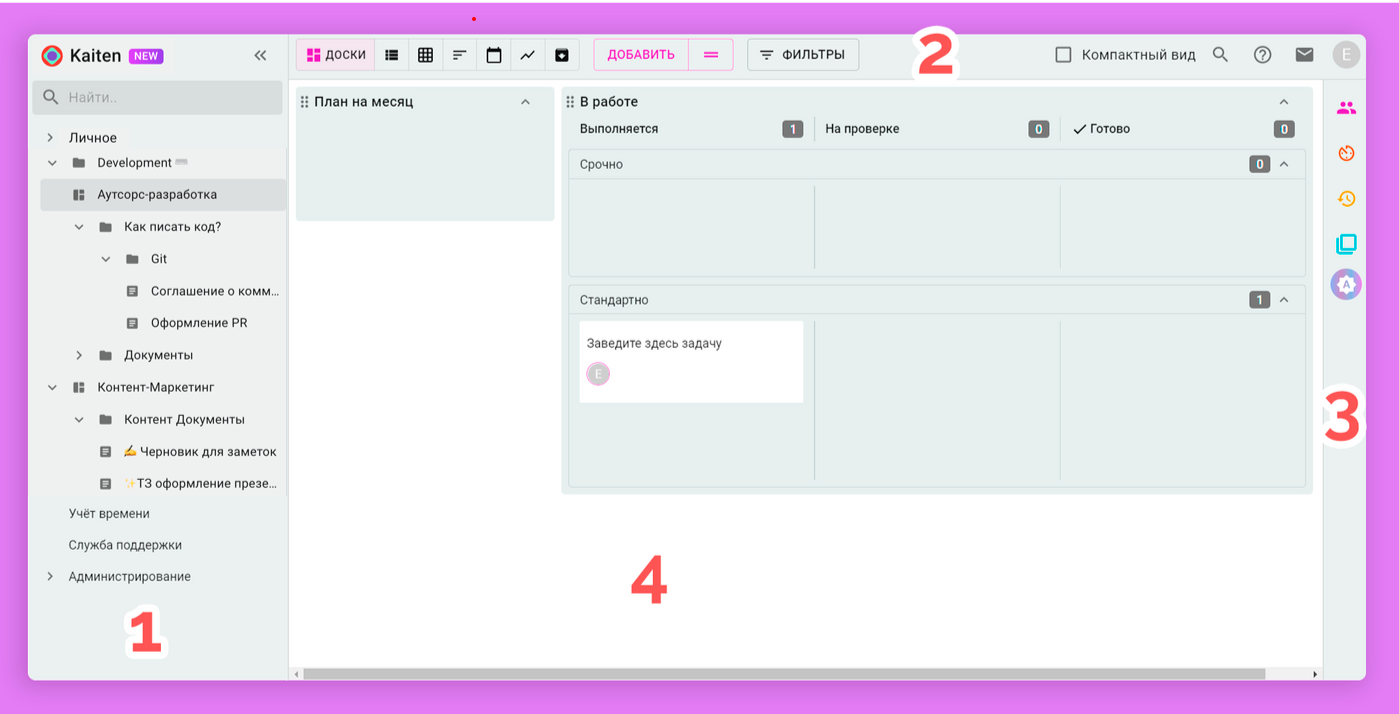
Task: Collapse the Git folder
Action: click(106, 259)
